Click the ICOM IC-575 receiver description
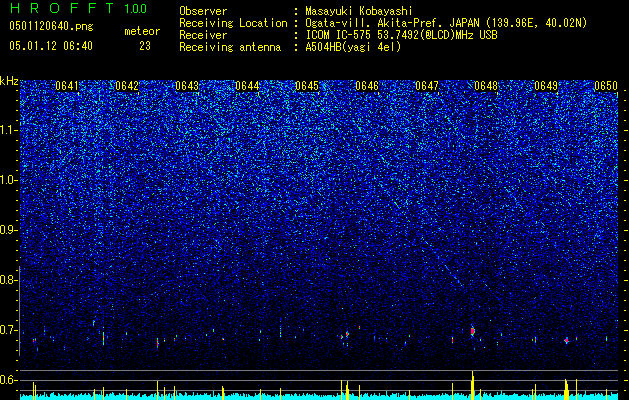This screenshot has width=629, height=400. [x=402, y=35]
